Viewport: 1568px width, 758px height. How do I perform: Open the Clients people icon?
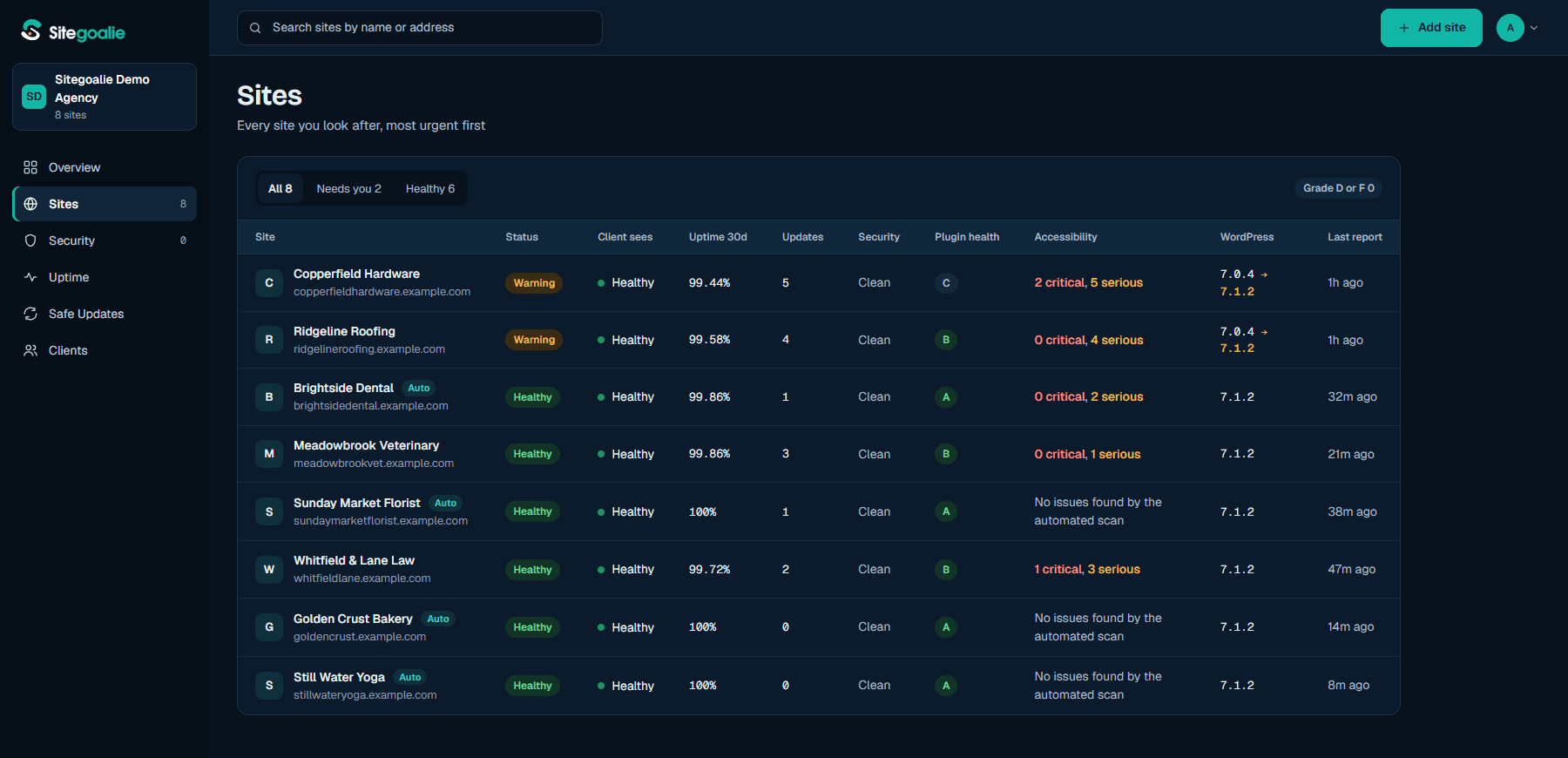tap(30, 350)
